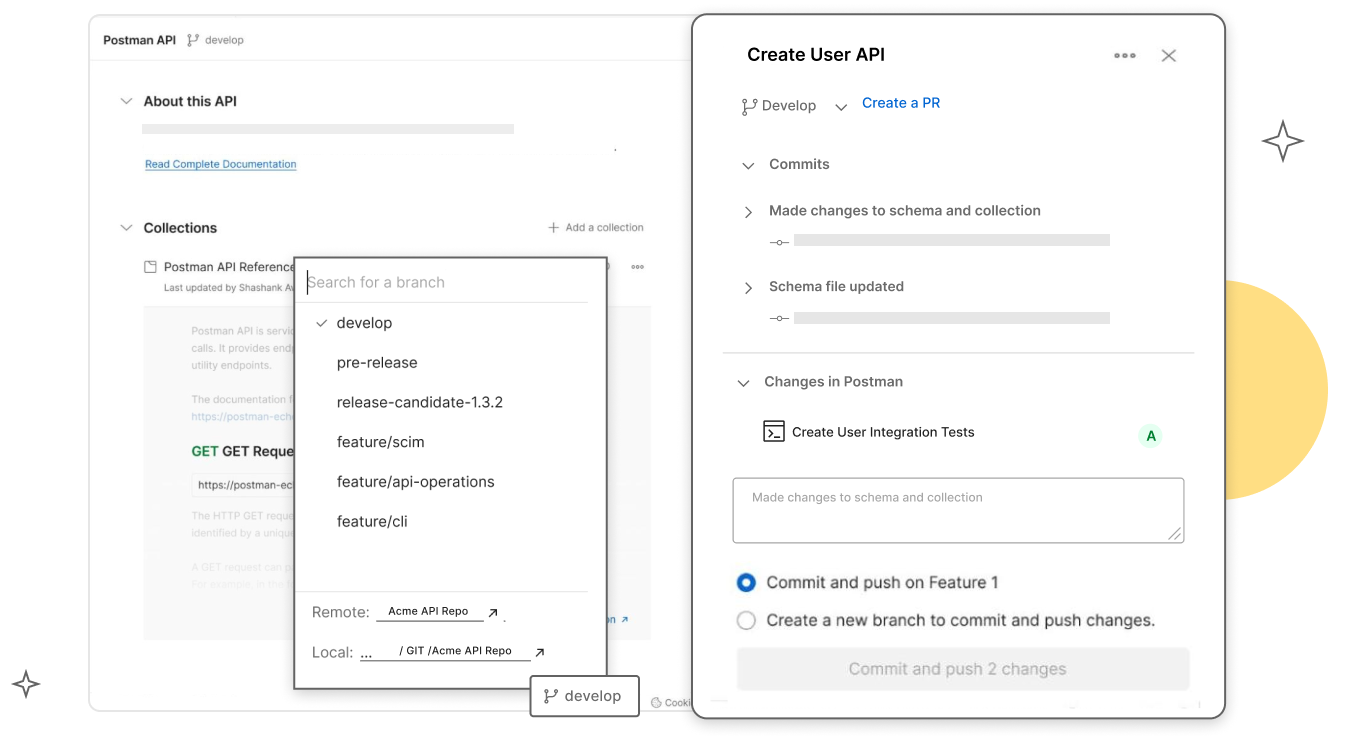Viewport: 1352px width, 744px height.
Task: Click the terminal icon for Create User Integration Tests
Action: click(x=773, y=432)
